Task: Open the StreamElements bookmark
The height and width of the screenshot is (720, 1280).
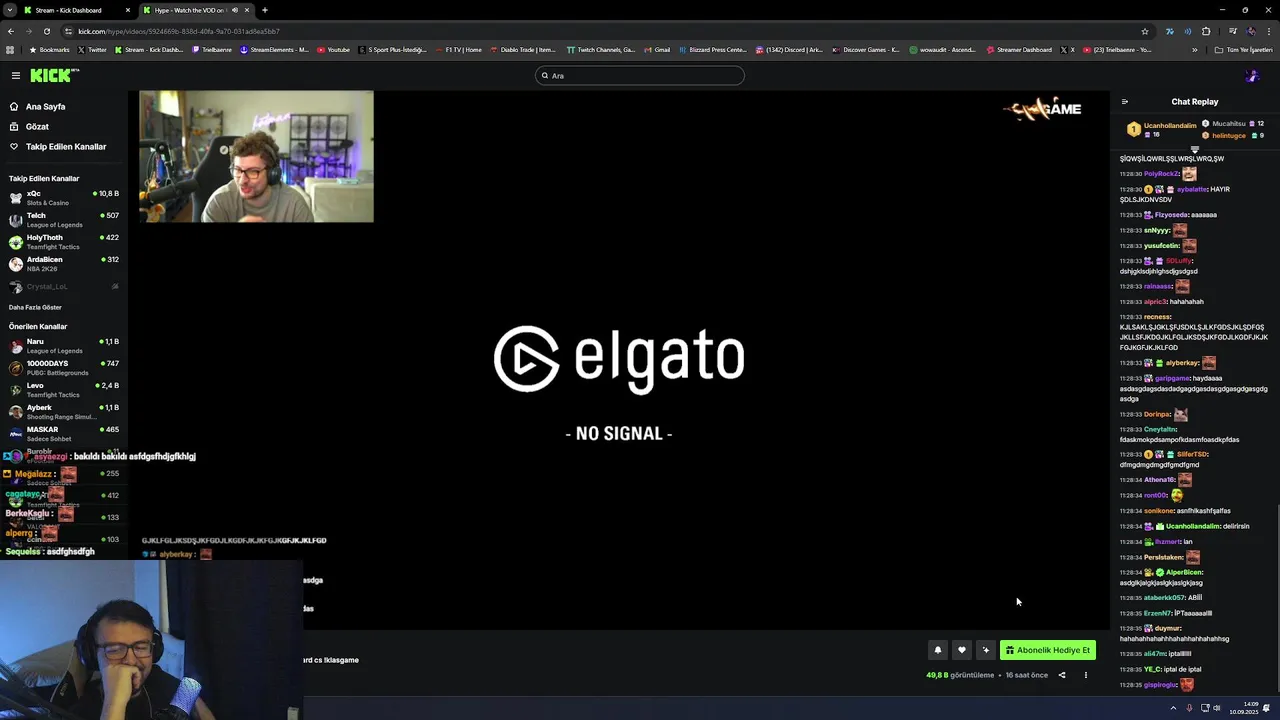Action: point(274,49)
